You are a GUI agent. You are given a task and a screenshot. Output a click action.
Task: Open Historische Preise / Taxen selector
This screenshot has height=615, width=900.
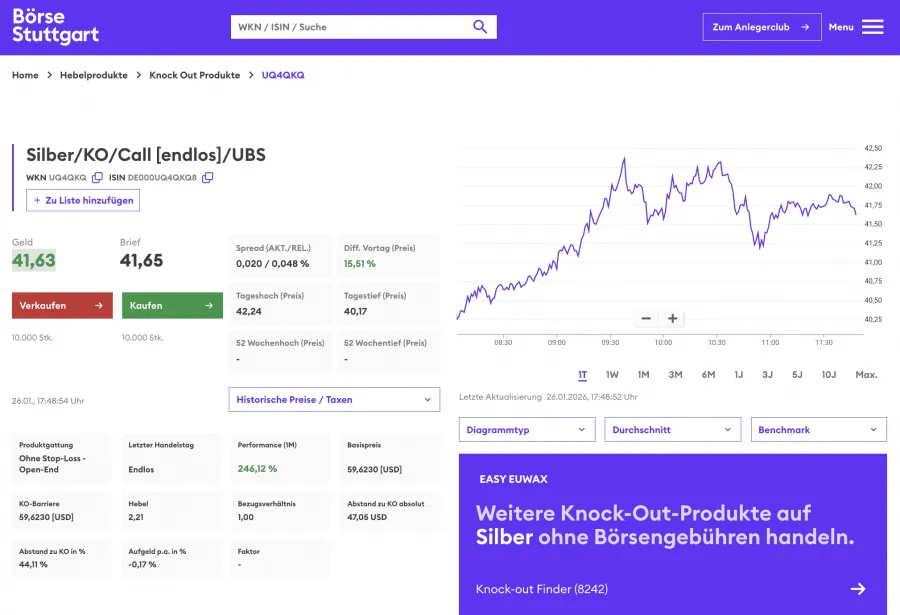333,399
